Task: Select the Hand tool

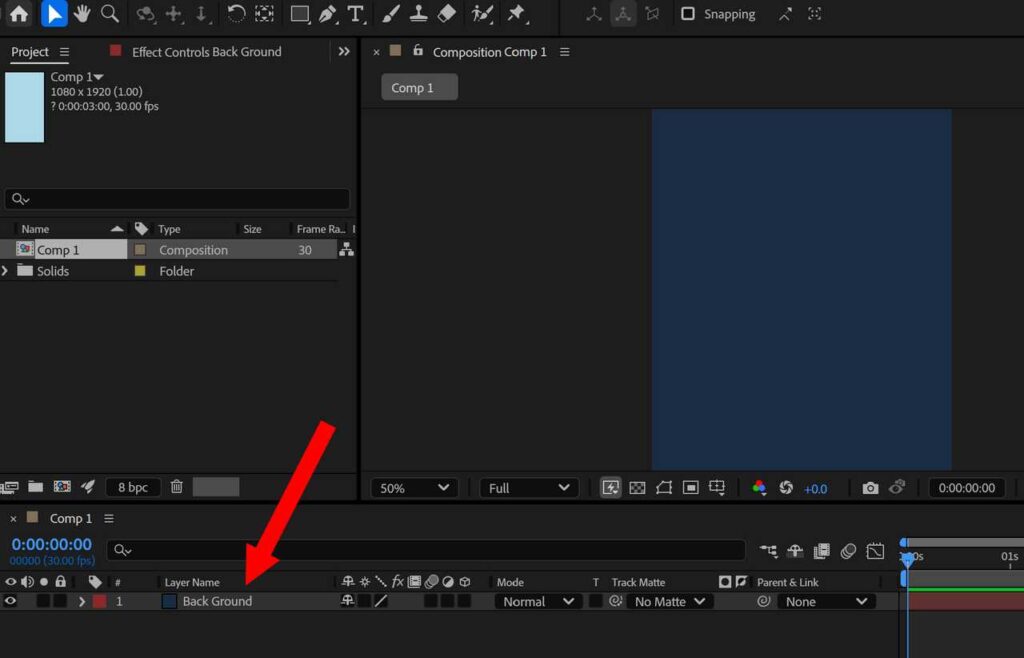Action: pos(82,14)
